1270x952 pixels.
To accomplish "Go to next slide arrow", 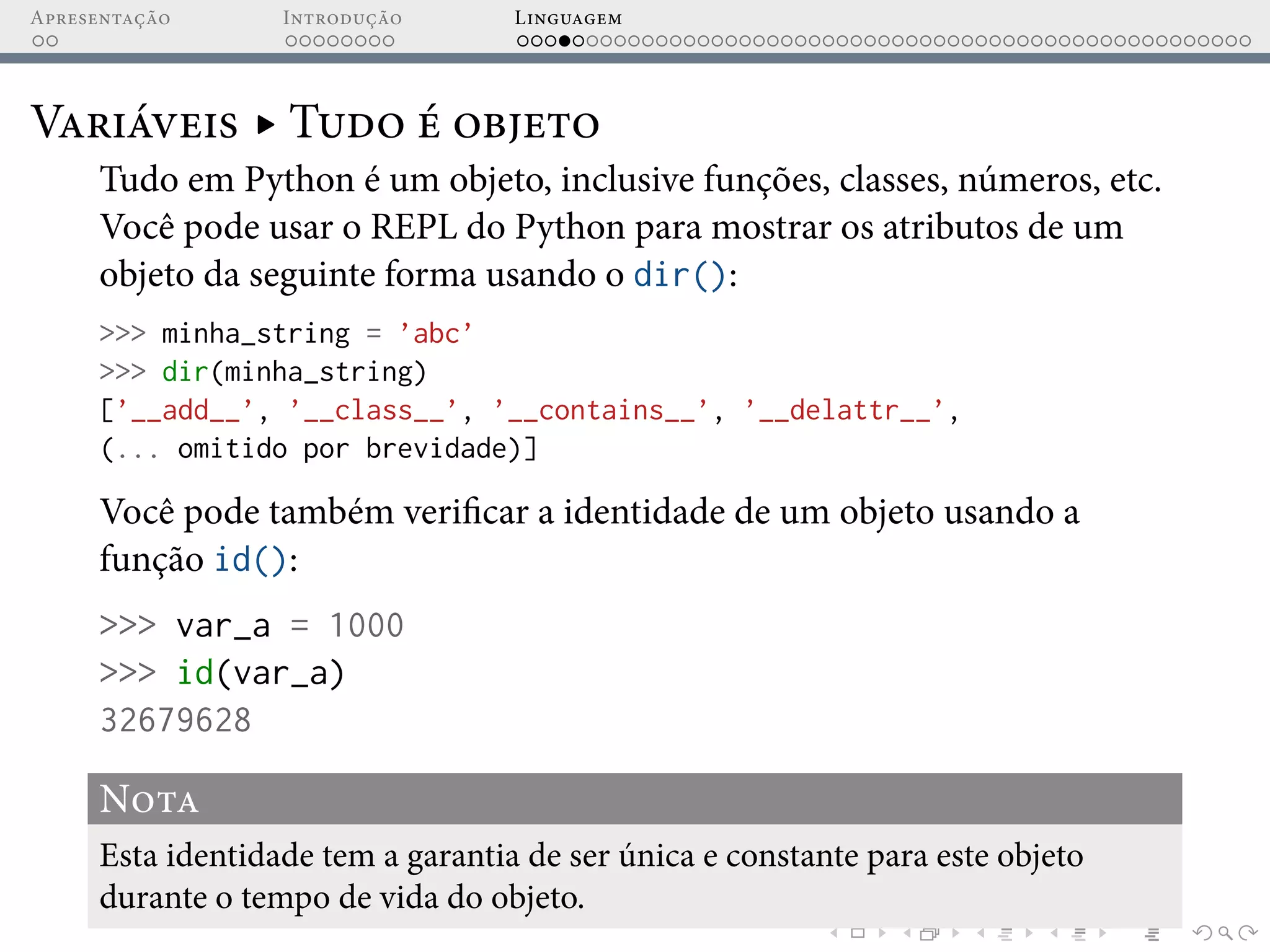I will point(882,933).
